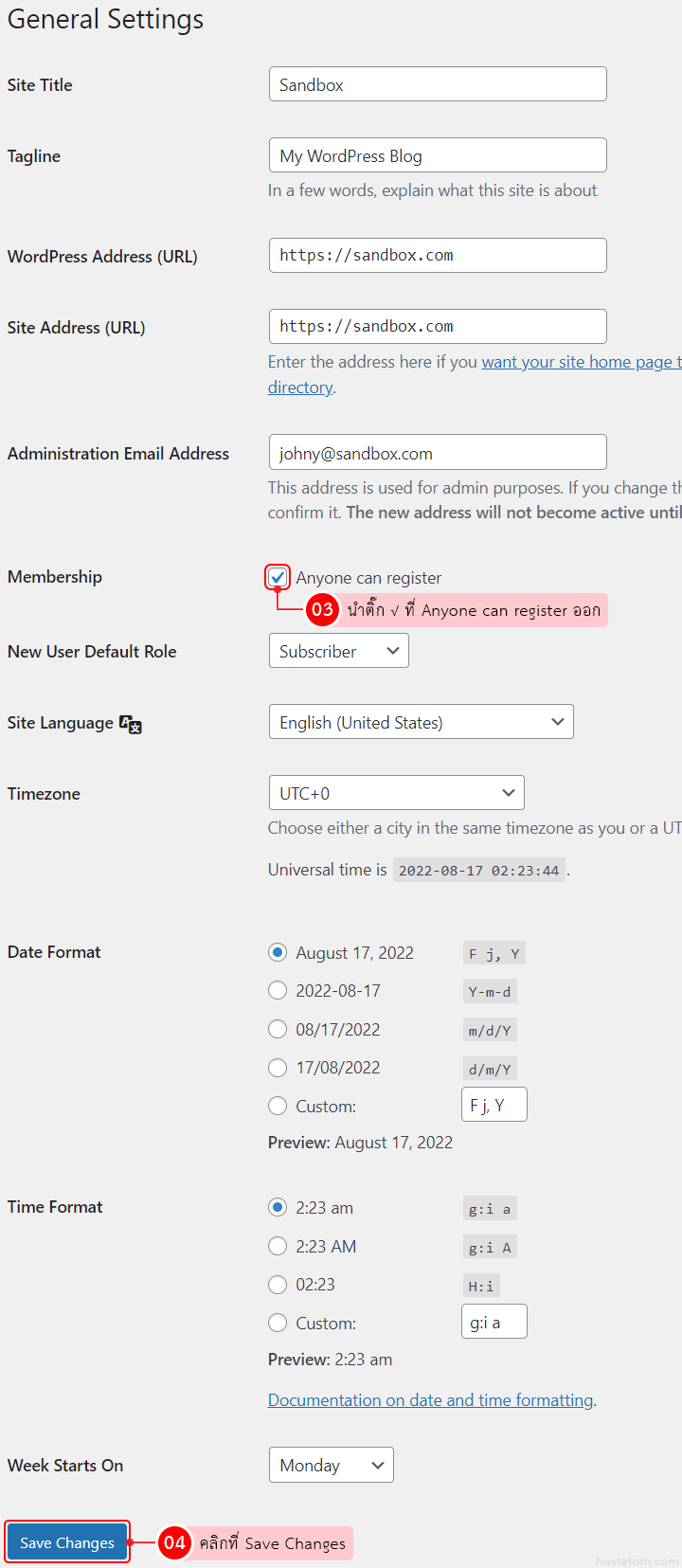682x1568 pixels.
Task: Focus the WordPress Address URL field
Action: (x=438, y=255)
